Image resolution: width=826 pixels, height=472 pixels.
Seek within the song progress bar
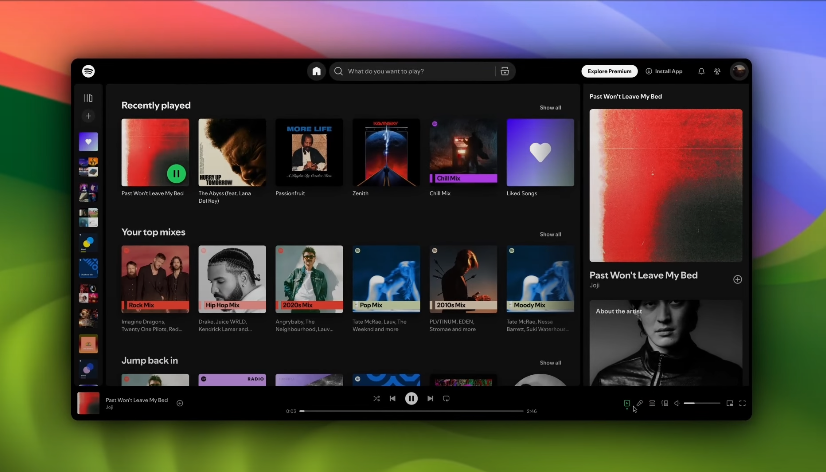[x=411, y=411]
